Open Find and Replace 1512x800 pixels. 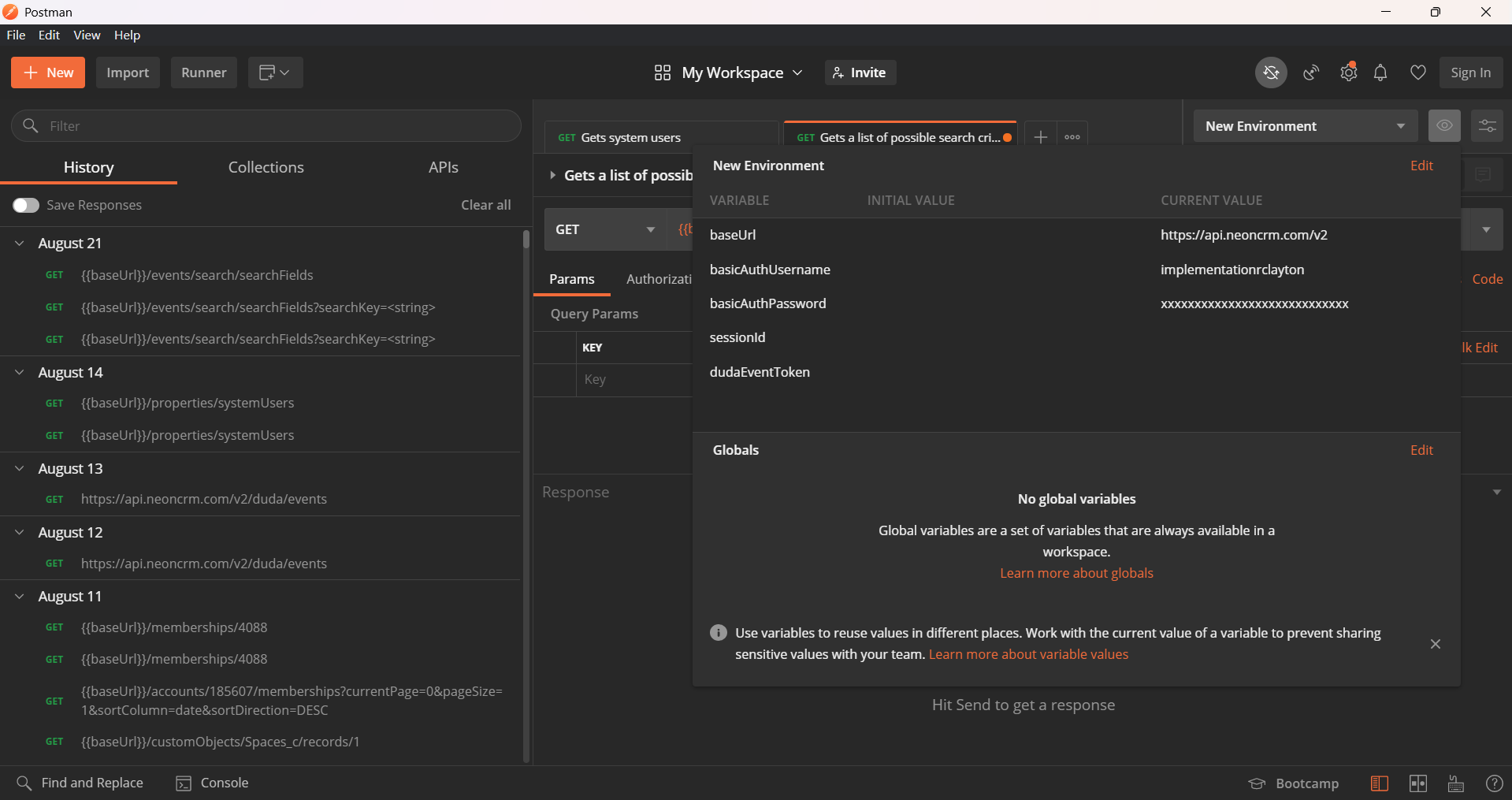pos(80,783)
